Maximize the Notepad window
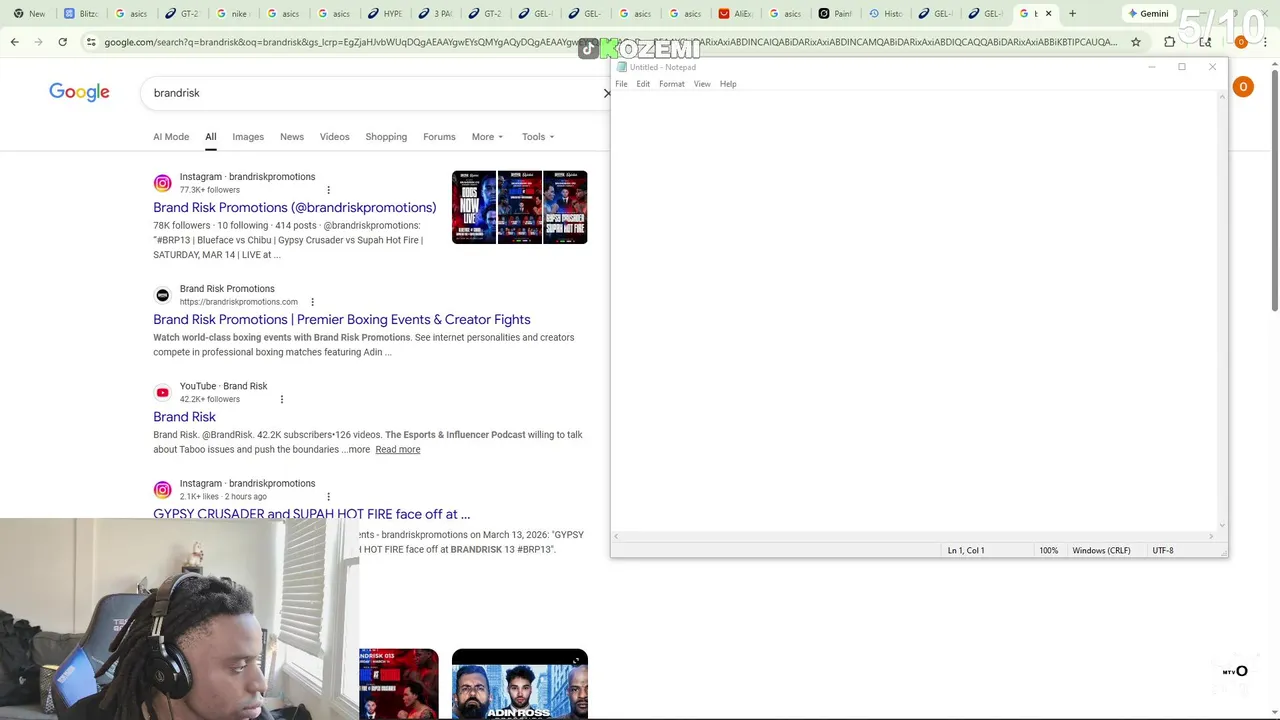Image resolution: width=1280 pixels, height=720 pixels. click(1182, 67)
